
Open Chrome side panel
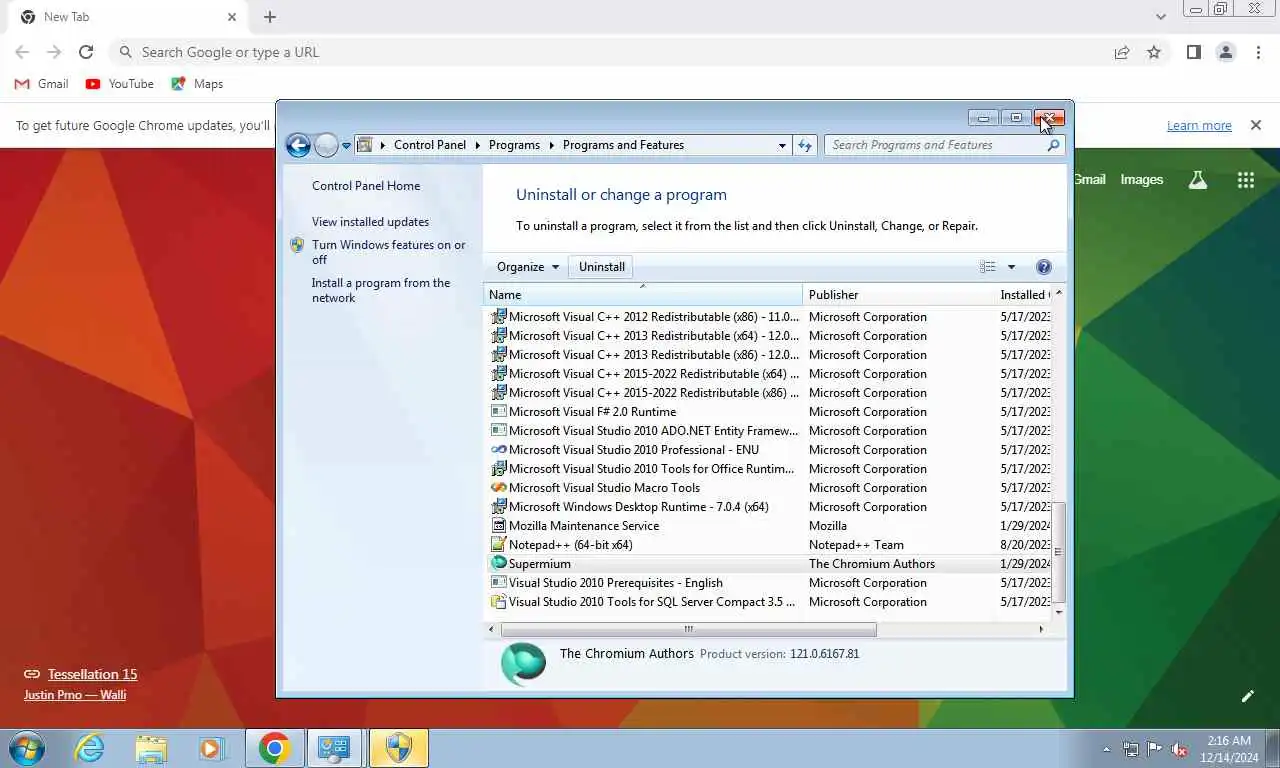[x=1193, y=52]
